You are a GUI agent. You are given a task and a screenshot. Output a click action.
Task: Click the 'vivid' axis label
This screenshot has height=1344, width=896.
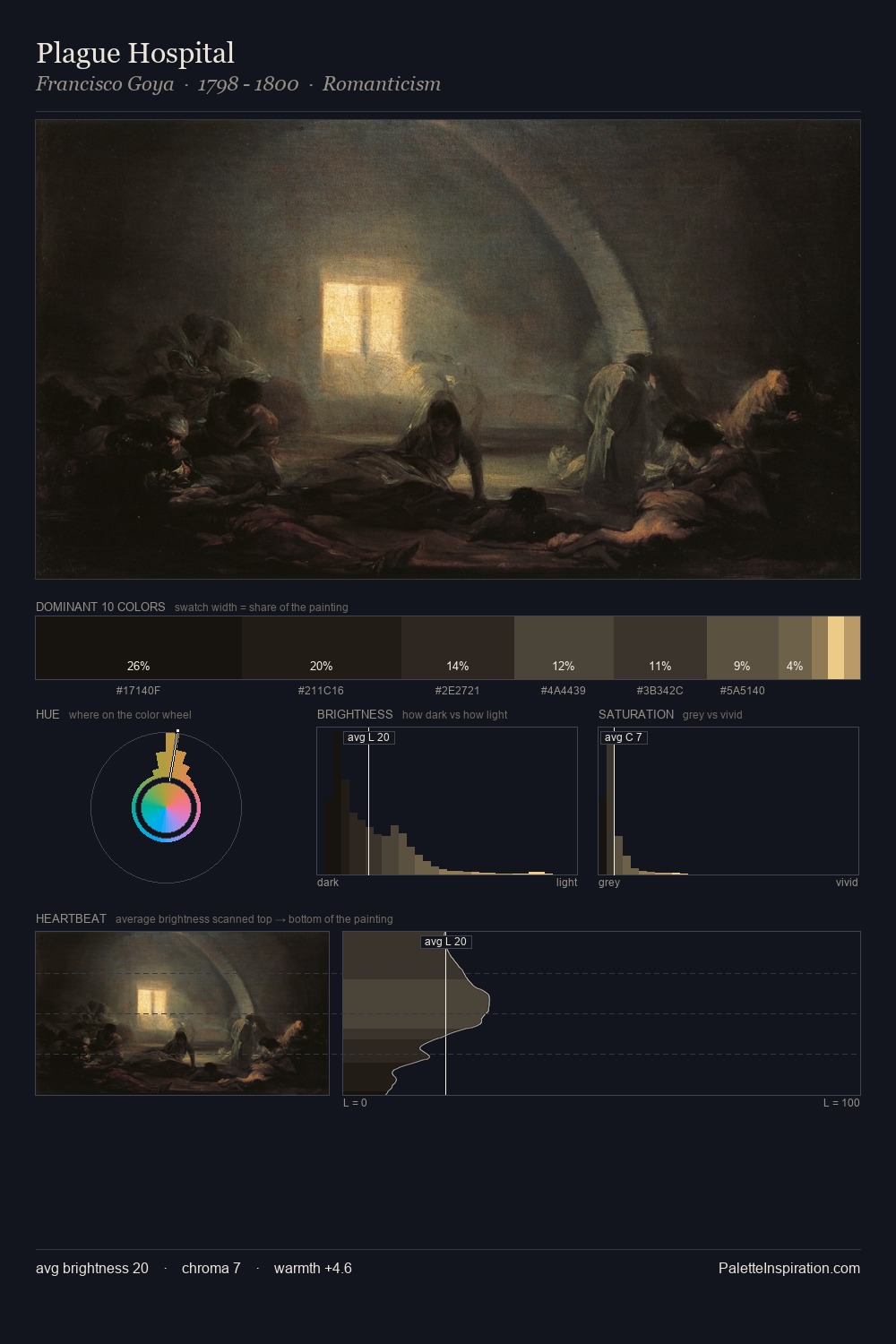coord(847,883)
